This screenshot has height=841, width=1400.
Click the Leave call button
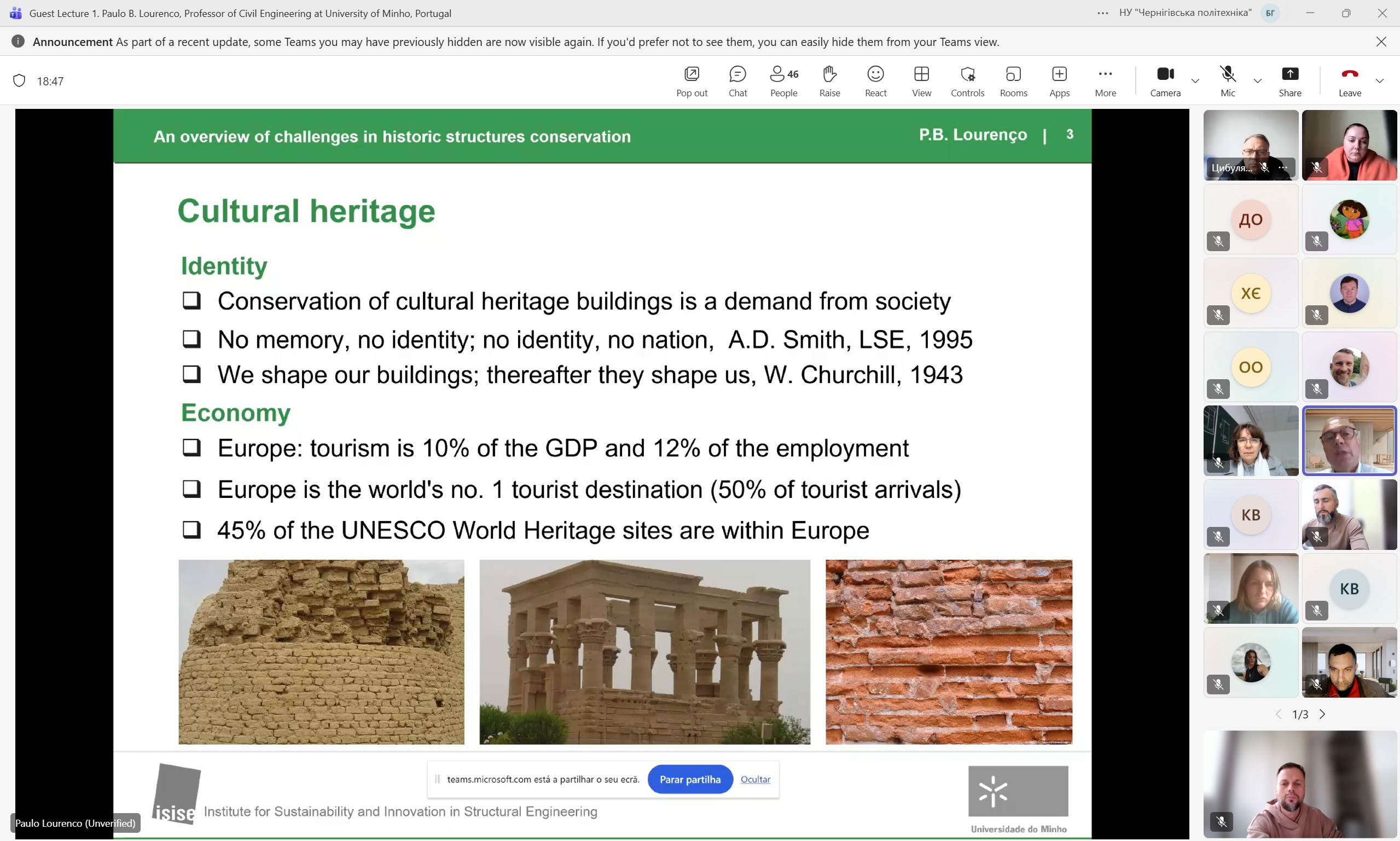(x=1350, y=81)
